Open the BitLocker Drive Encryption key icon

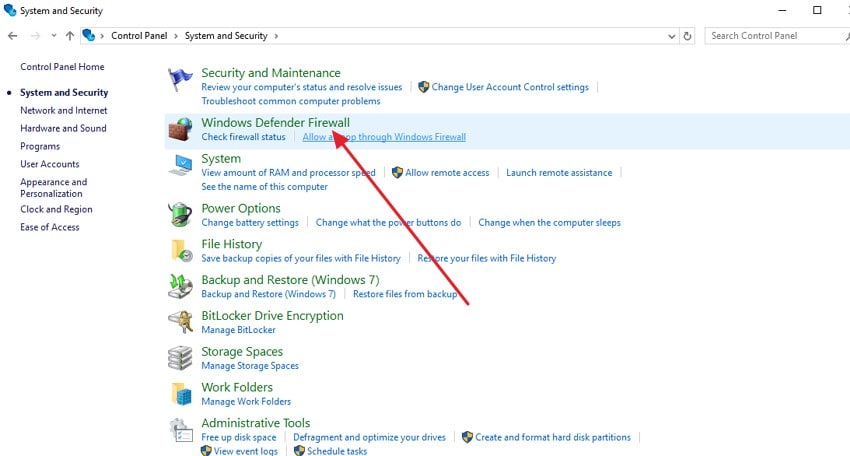[x=180, y=322]
